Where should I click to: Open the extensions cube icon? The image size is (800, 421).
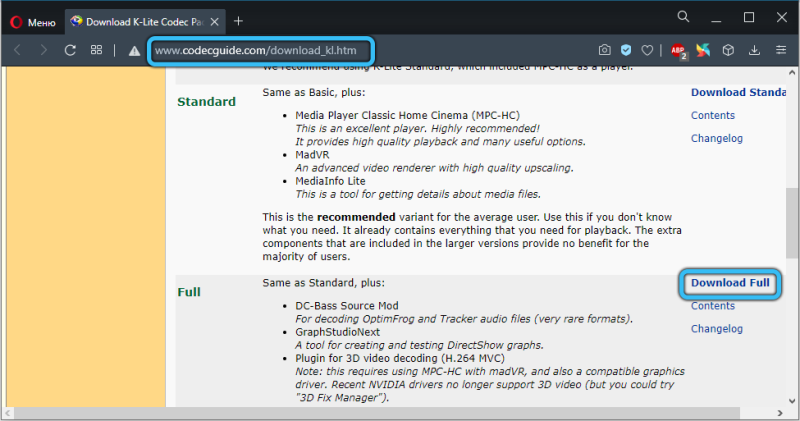pyautogui.click(x=728, y=50)
